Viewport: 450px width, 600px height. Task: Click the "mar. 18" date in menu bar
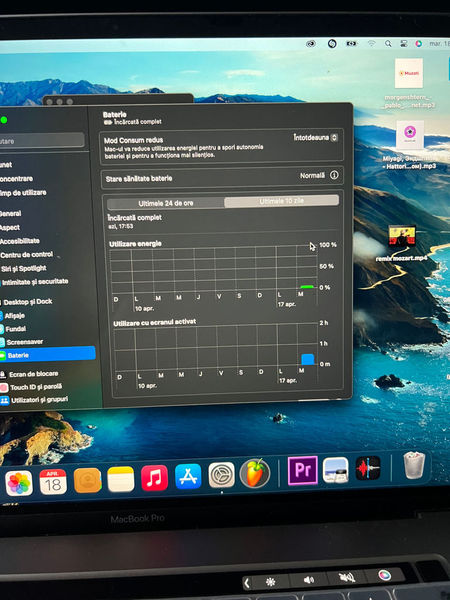coord(439,44)
